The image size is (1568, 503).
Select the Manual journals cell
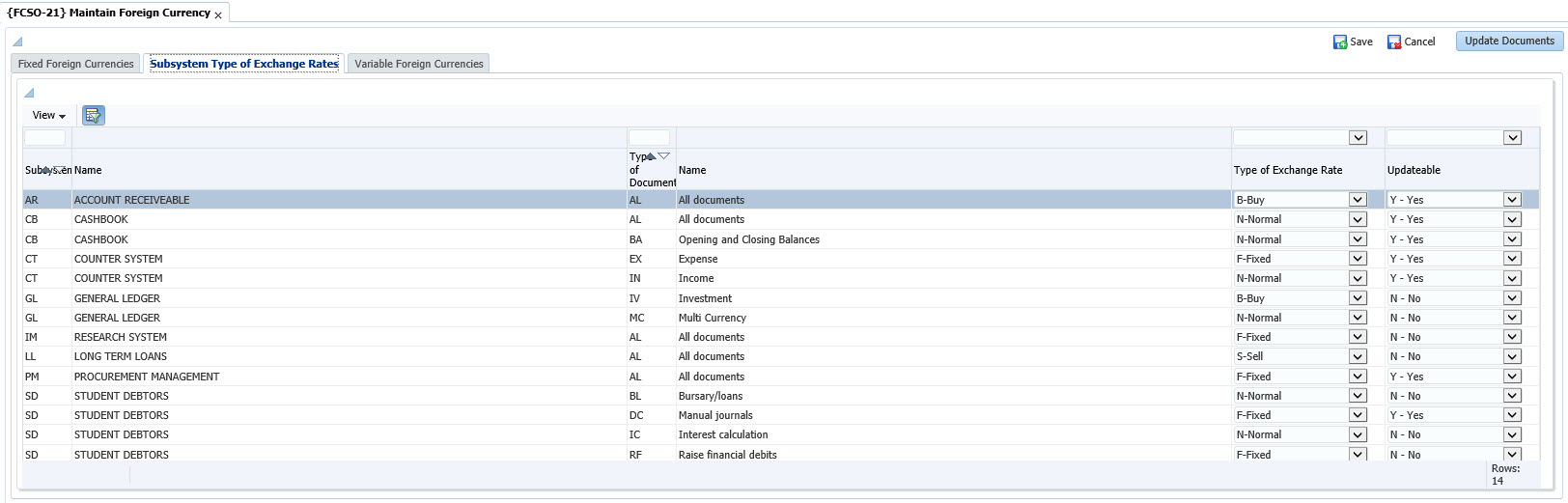[954, 415]
